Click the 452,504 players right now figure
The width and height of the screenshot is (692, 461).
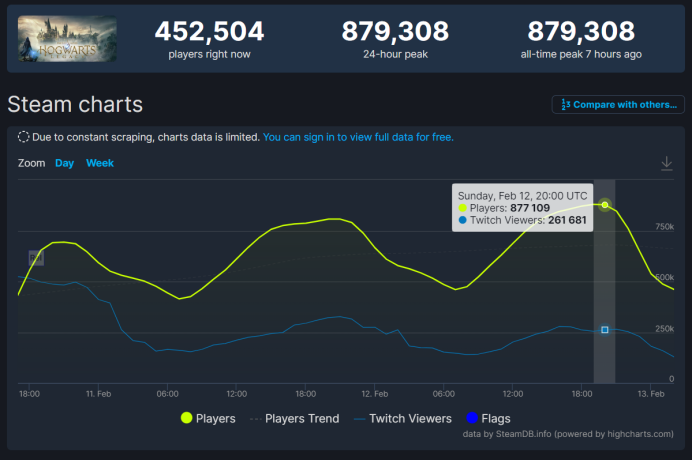tap(209, 31)
